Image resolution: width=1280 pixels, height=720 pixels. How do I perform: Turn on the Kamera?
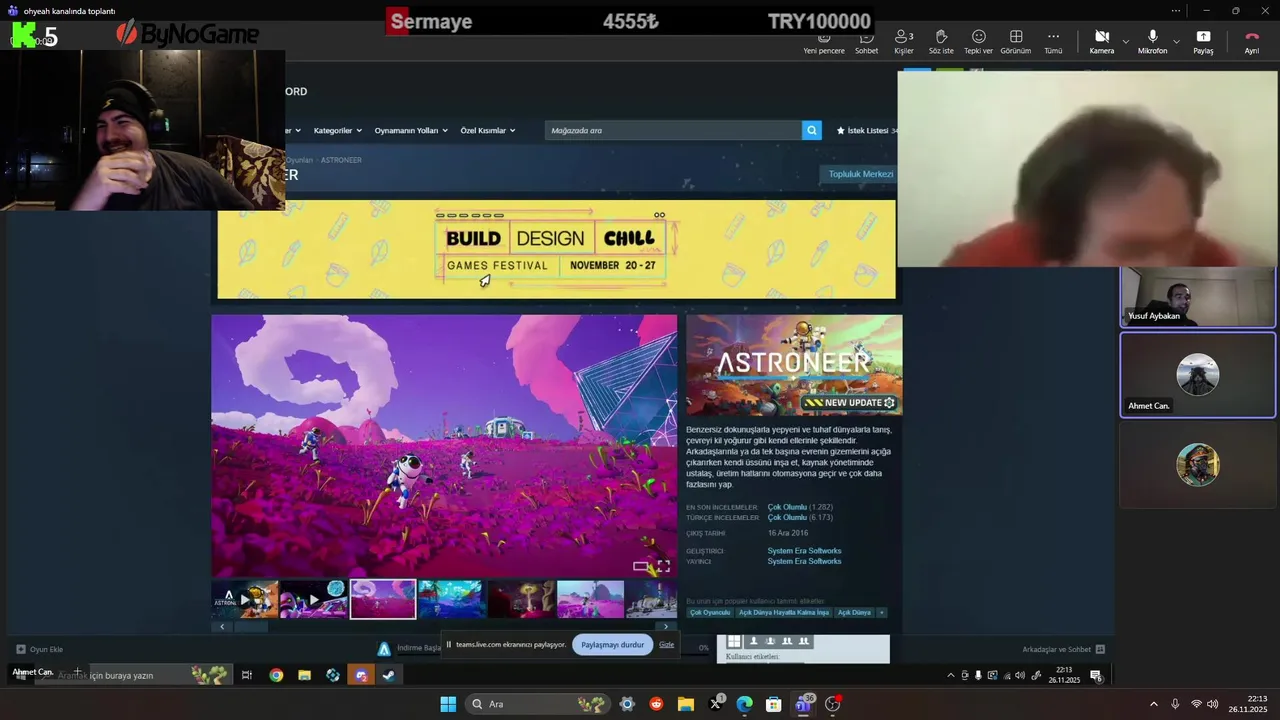tap(1101, 42)
